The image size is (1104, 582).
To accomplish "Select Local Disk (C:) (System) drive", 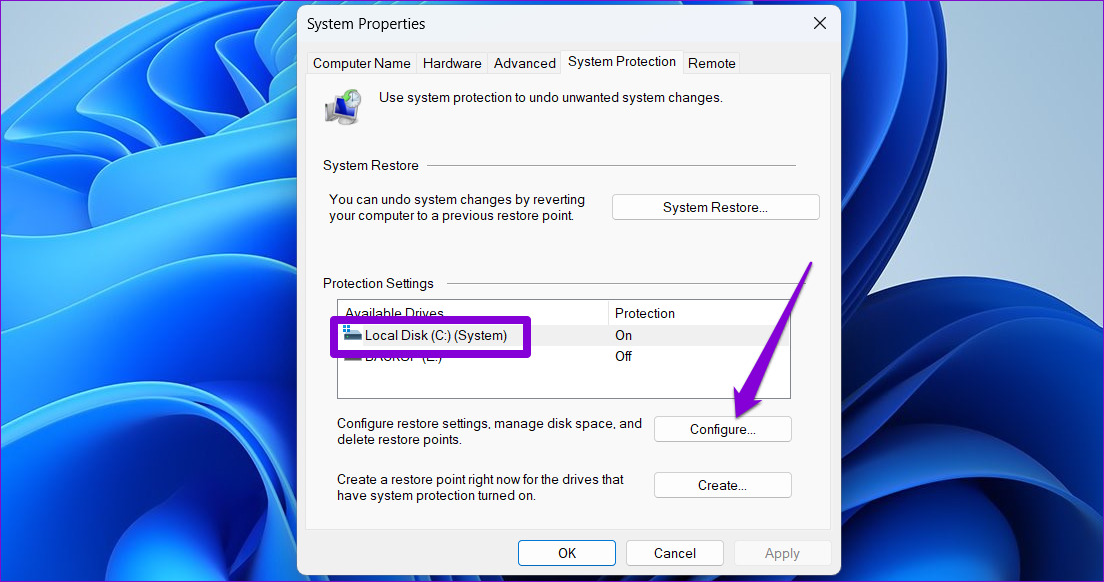I will tap(435, 336).
